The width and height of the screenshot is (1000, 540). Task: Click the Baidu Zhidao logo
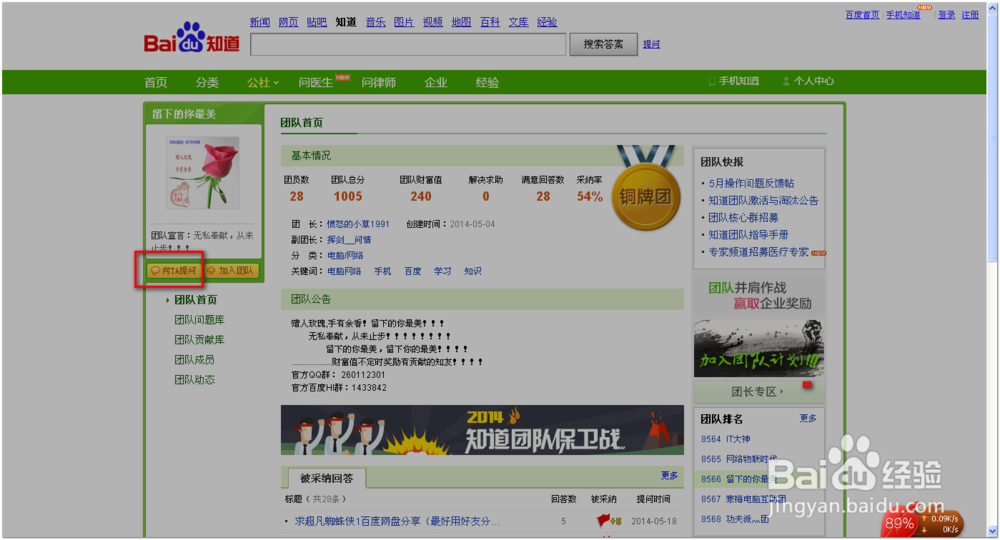coord(191,39)
